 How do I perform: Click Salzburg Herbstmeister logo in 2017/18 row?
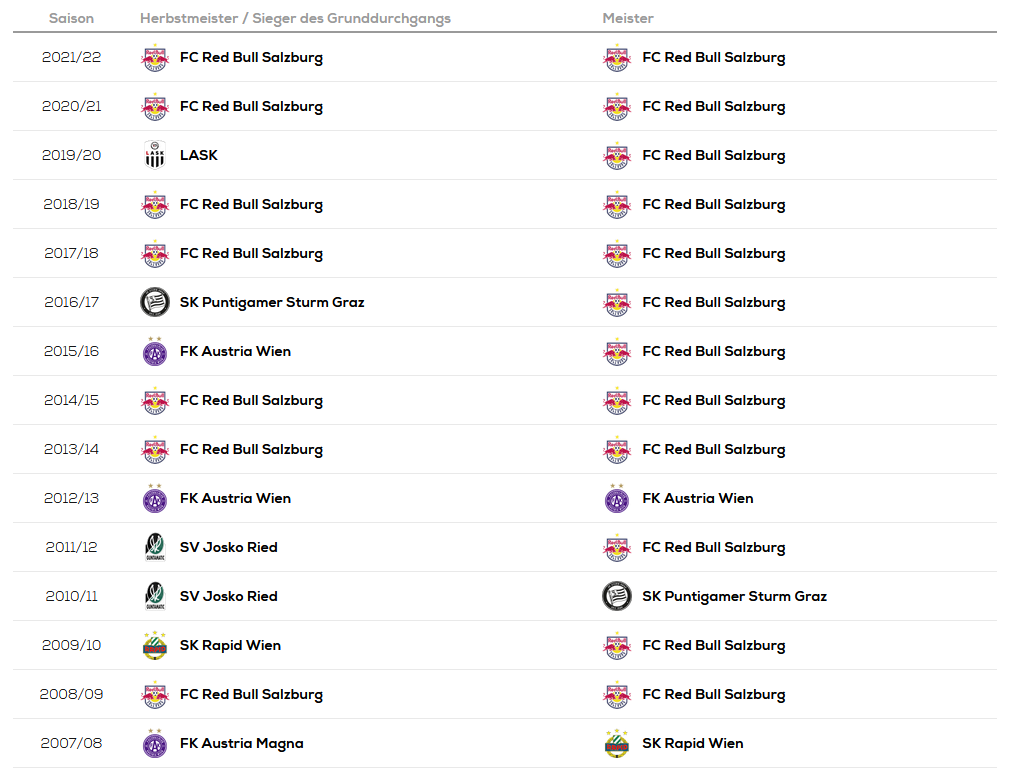point(155,253)
